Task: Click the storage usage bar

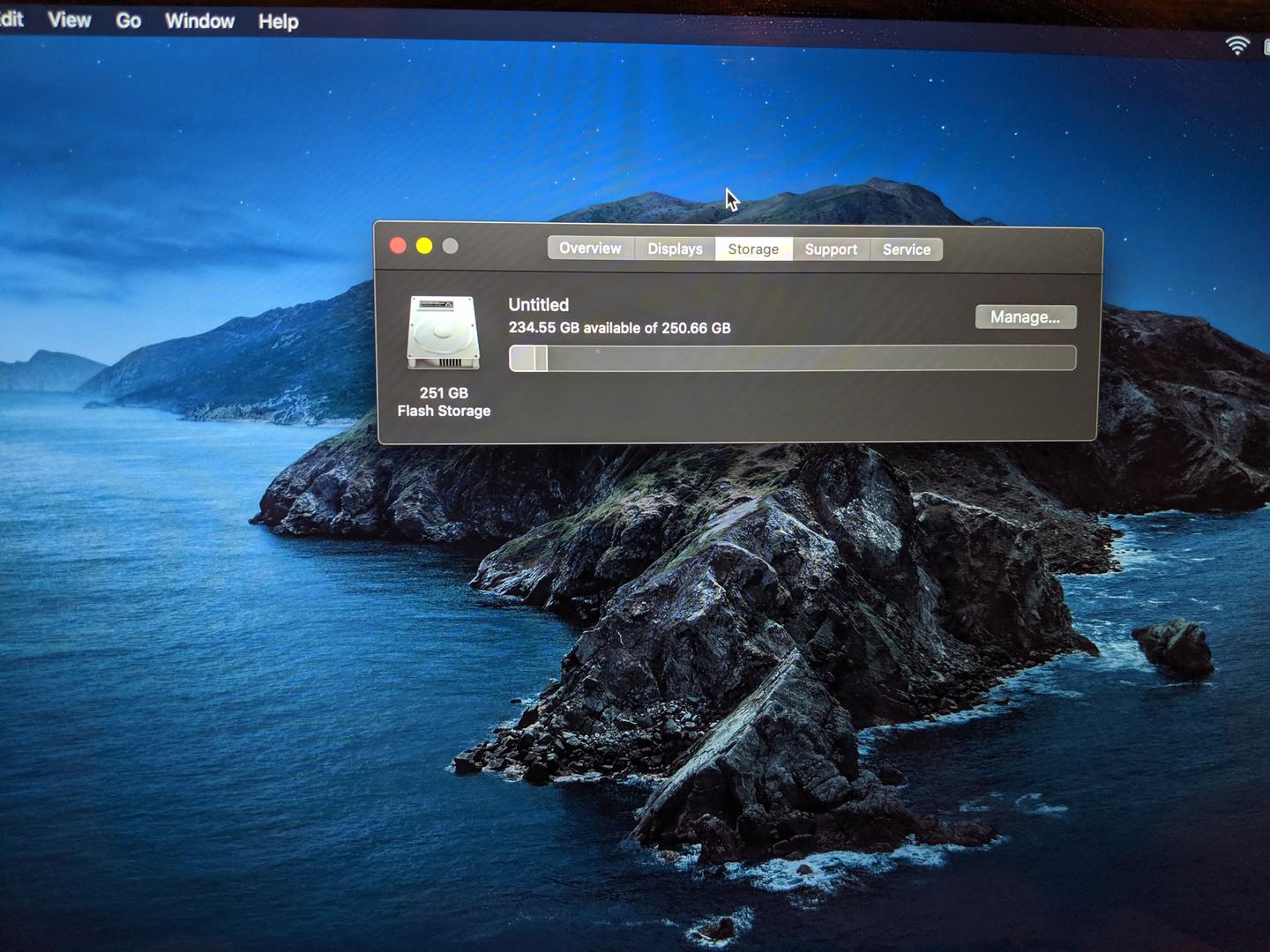Action: (792, 358)
